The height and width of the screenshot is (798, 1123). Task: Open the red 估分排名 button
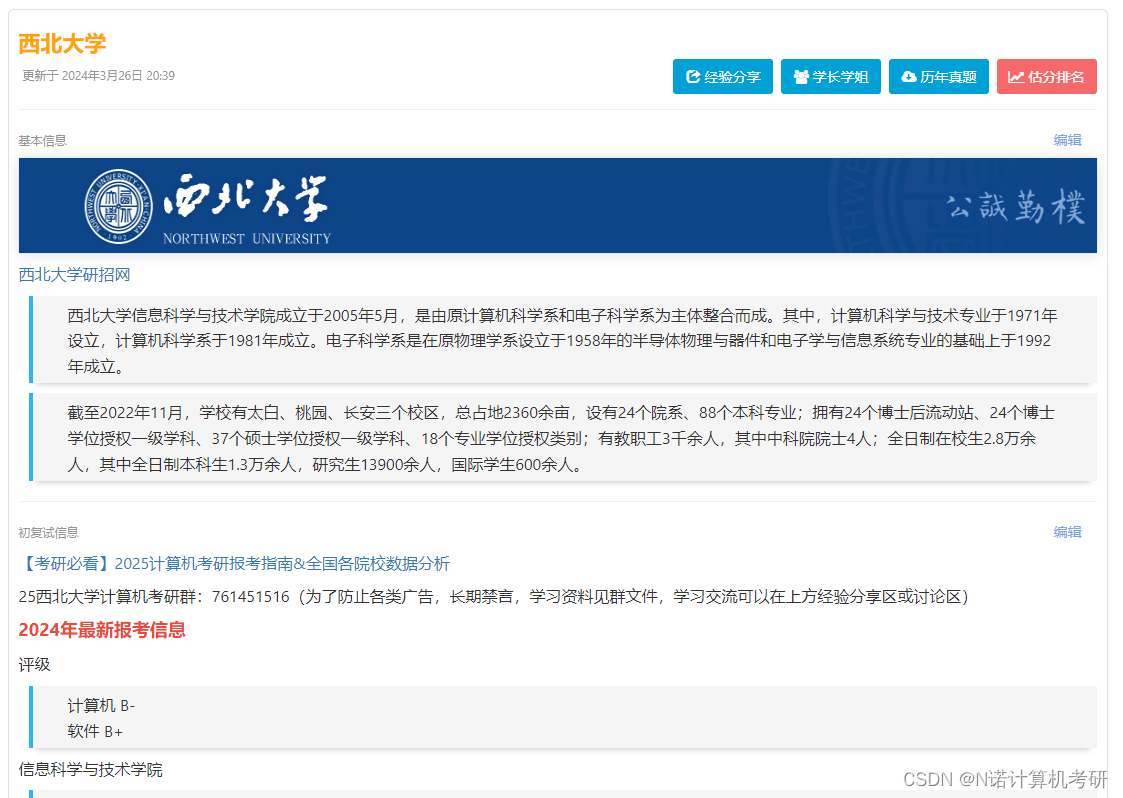[1047, 77]
